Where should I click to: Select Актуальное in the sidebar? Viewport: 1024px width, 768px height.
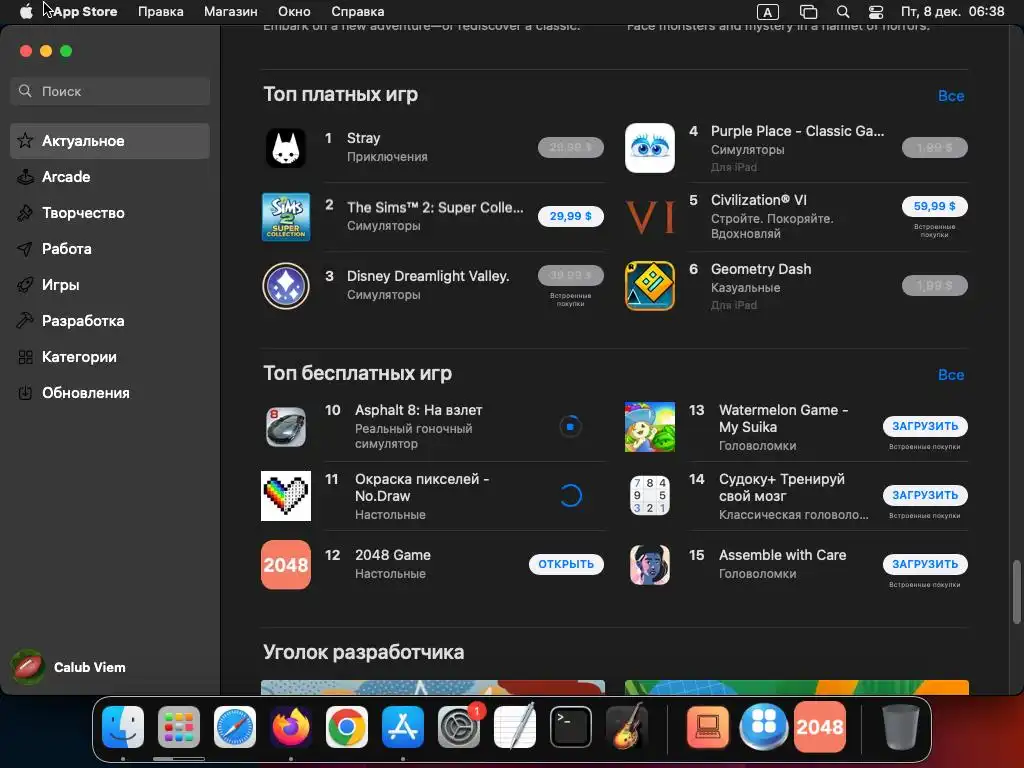coord(110,141)
